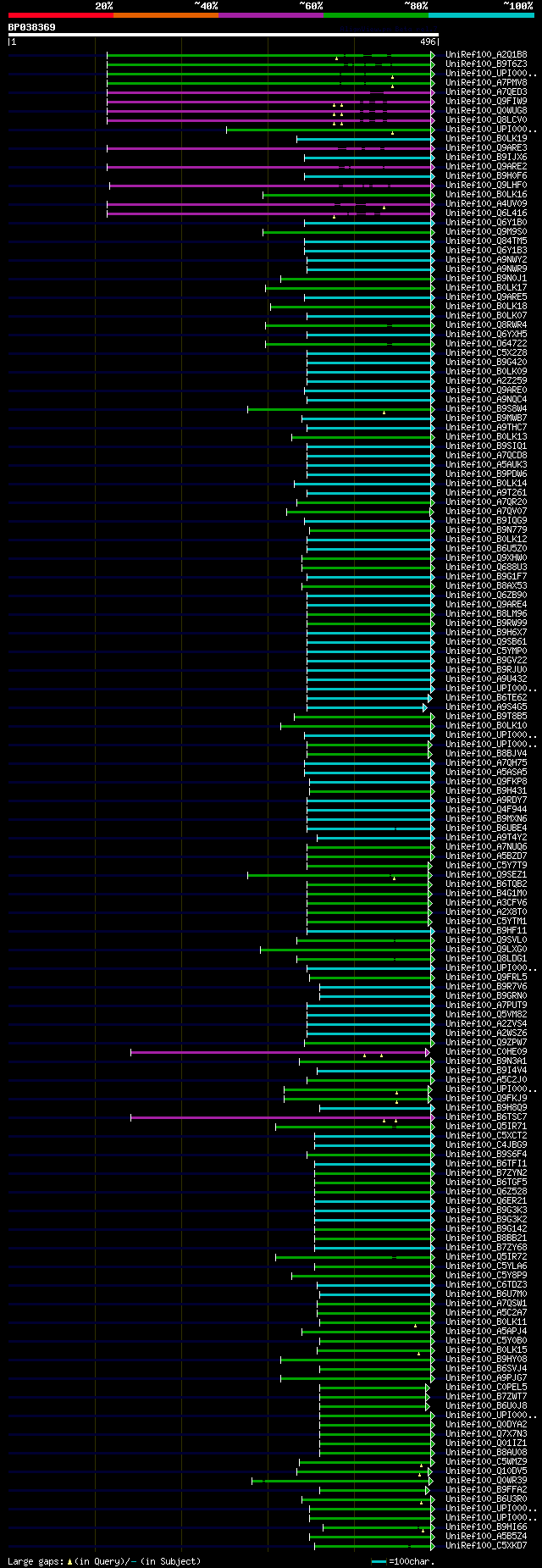This screenshot has height=1568, width=542.
Task: Select label UniRef100_B6TE62
Action: click(486, 698)
